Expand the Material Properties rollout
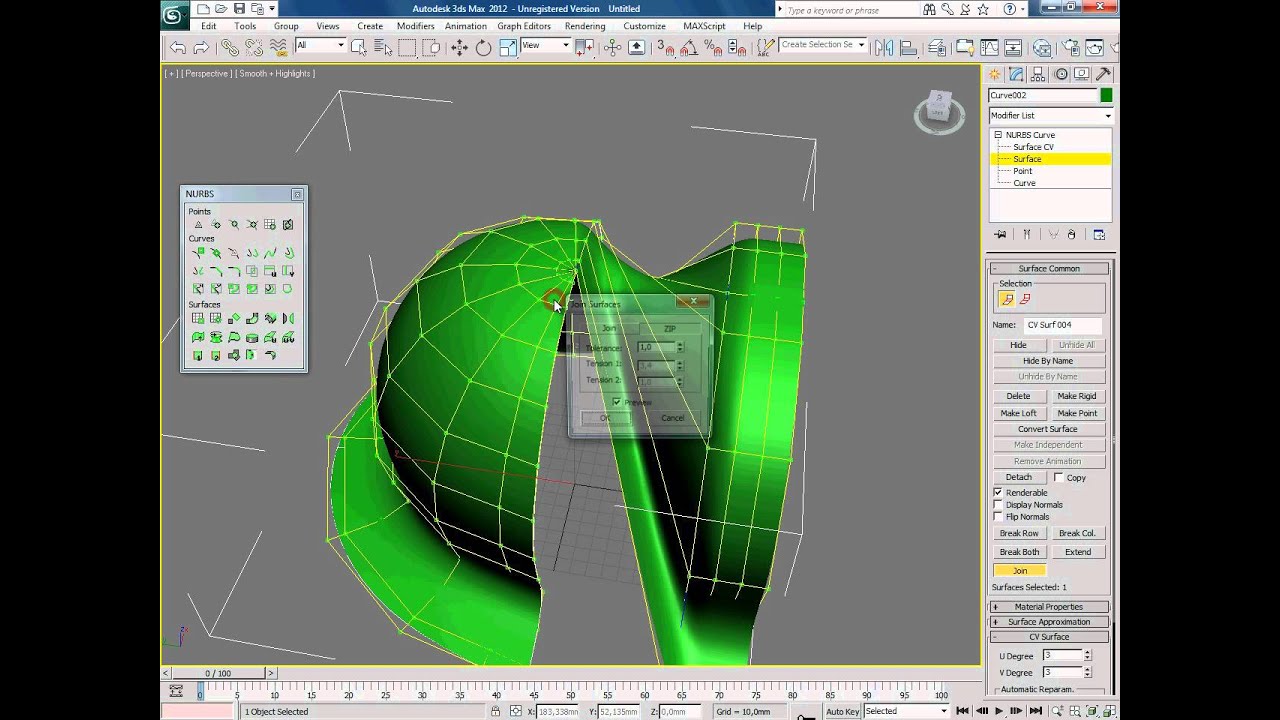Image resolution: width=1280 pixels, height=720 pixels. pos(1049,607)
